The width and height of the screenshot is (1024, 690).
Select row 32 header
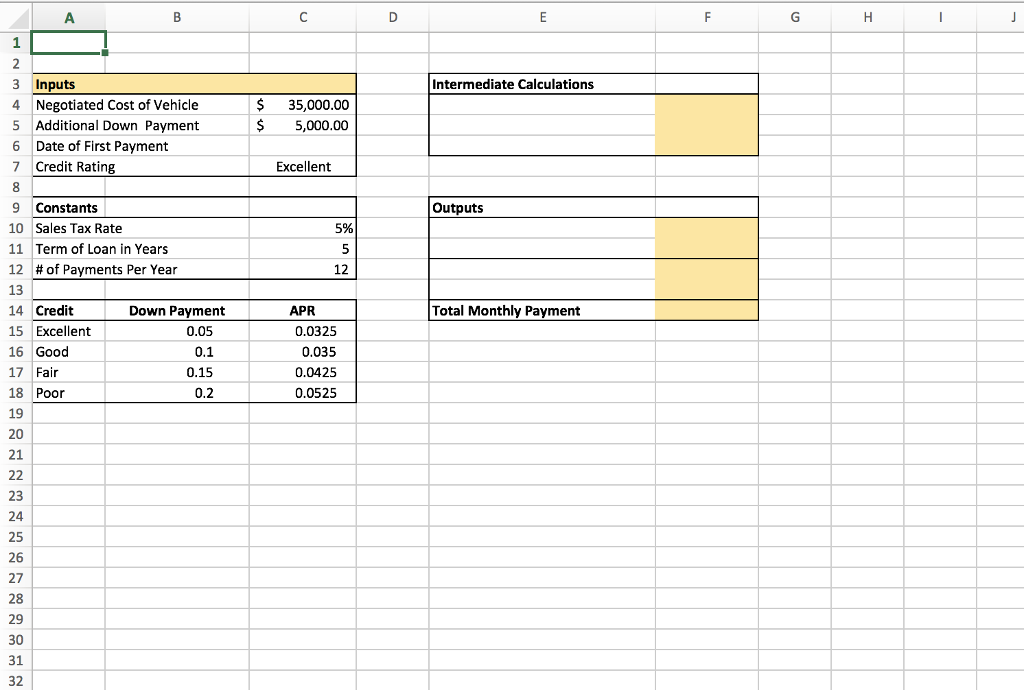coord(16,681)
